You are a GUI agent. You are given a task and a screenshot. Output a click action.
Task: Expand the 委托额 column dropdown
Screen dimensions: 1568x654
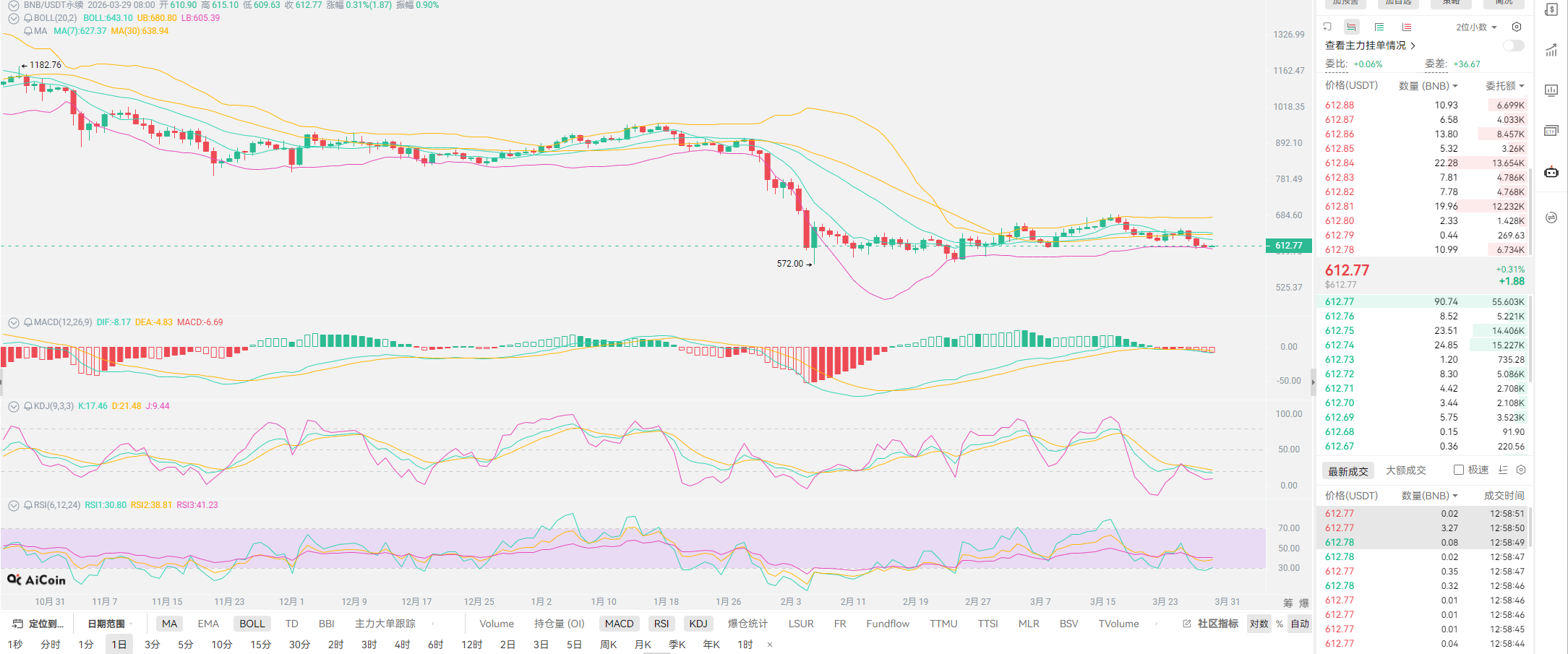pyautogui.click(x=1505, y=86)
